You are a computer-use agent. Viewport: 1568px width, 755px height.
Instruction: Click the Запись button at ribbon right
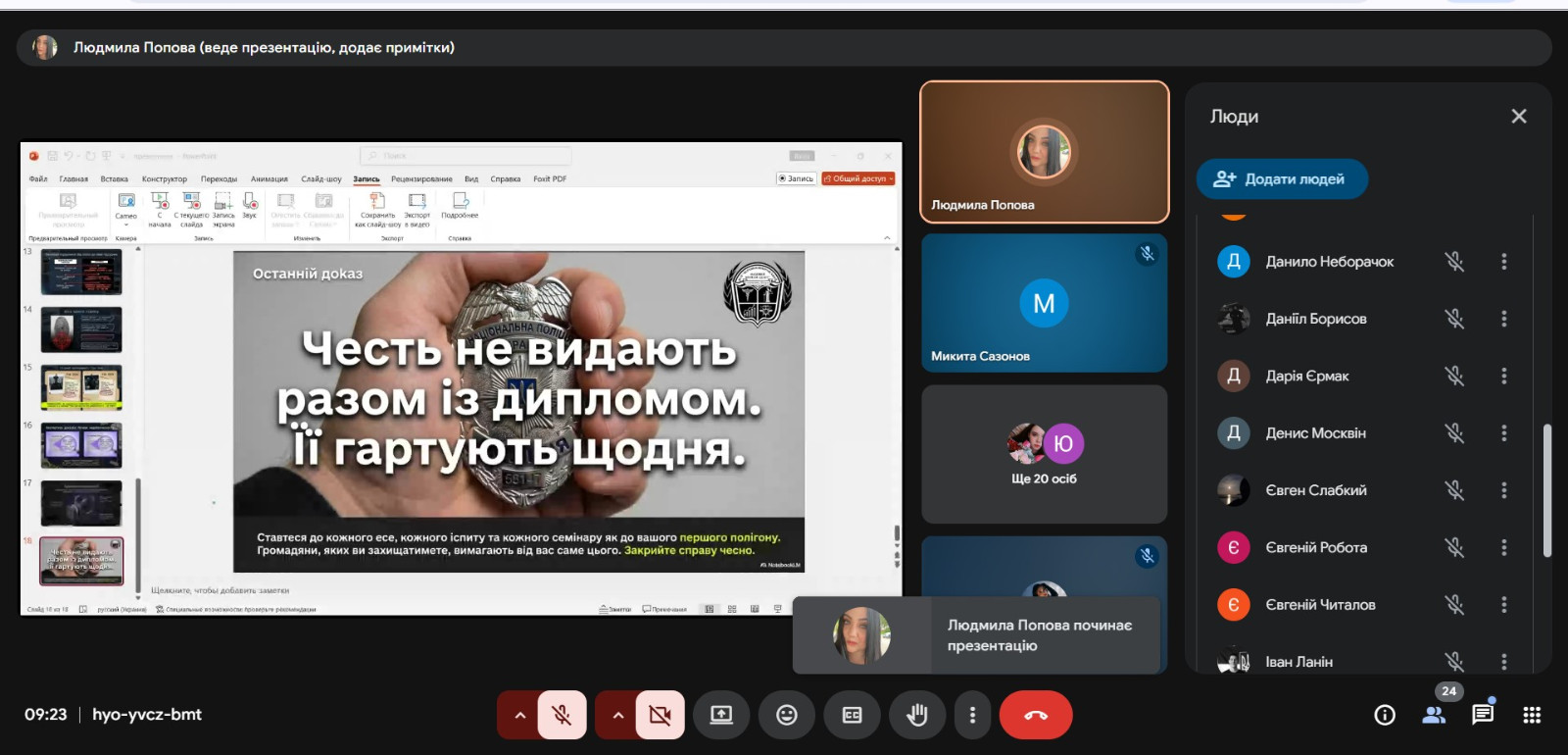coord(796,178)
